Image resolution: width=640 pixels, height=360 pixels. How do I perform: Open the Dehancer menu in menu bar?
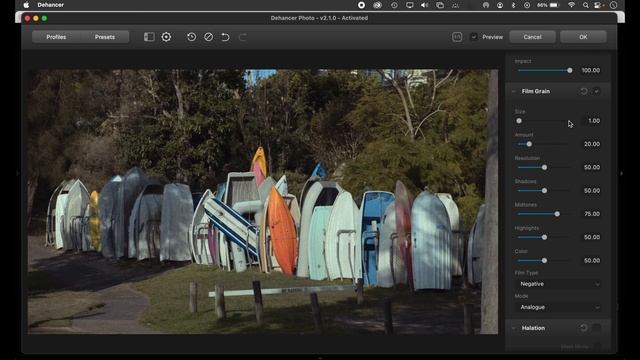click(51, 5)
